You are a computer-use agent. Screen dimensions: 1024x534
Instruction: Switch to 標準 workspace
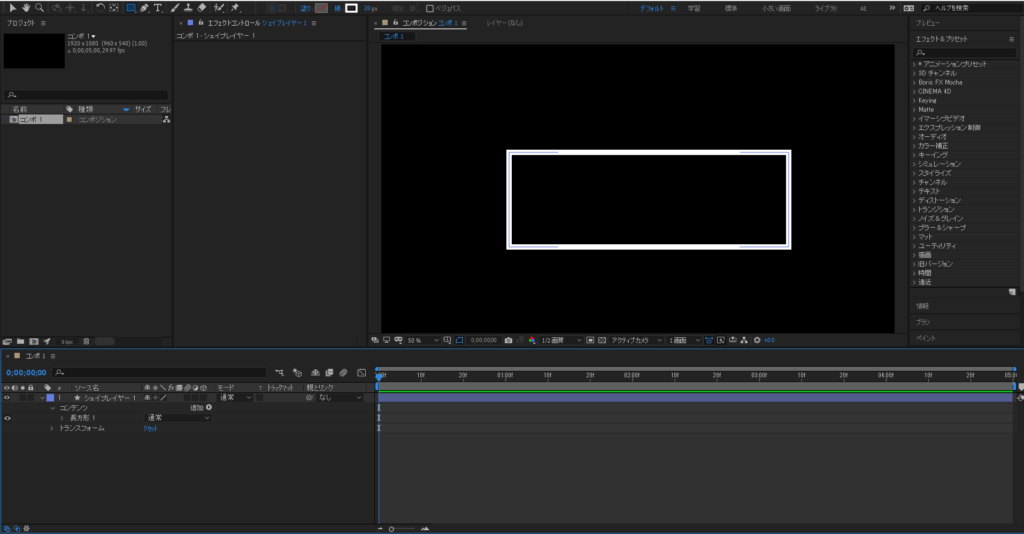(731, 8)
